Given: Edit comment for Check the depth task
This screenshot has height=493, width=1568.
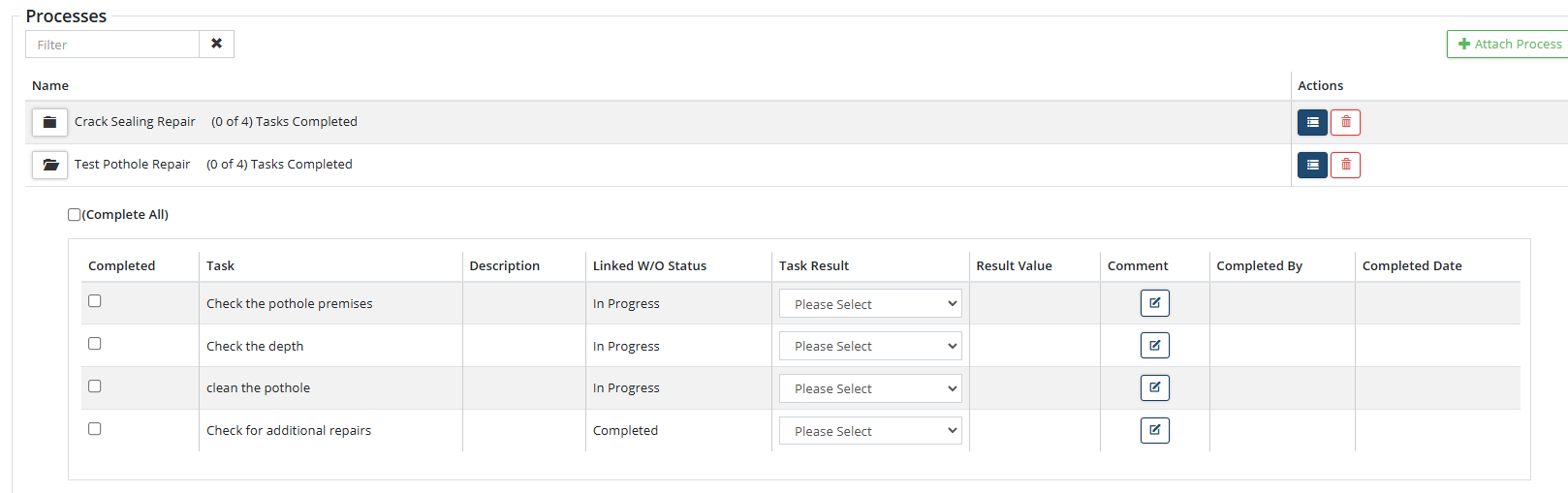Looking at the screenshot, I should tap(1154, 346).
